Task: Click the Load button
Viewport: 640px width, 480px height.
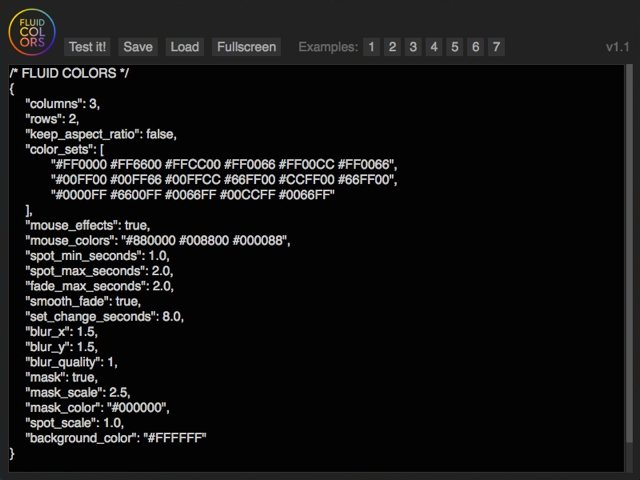Action: (184, 47)
